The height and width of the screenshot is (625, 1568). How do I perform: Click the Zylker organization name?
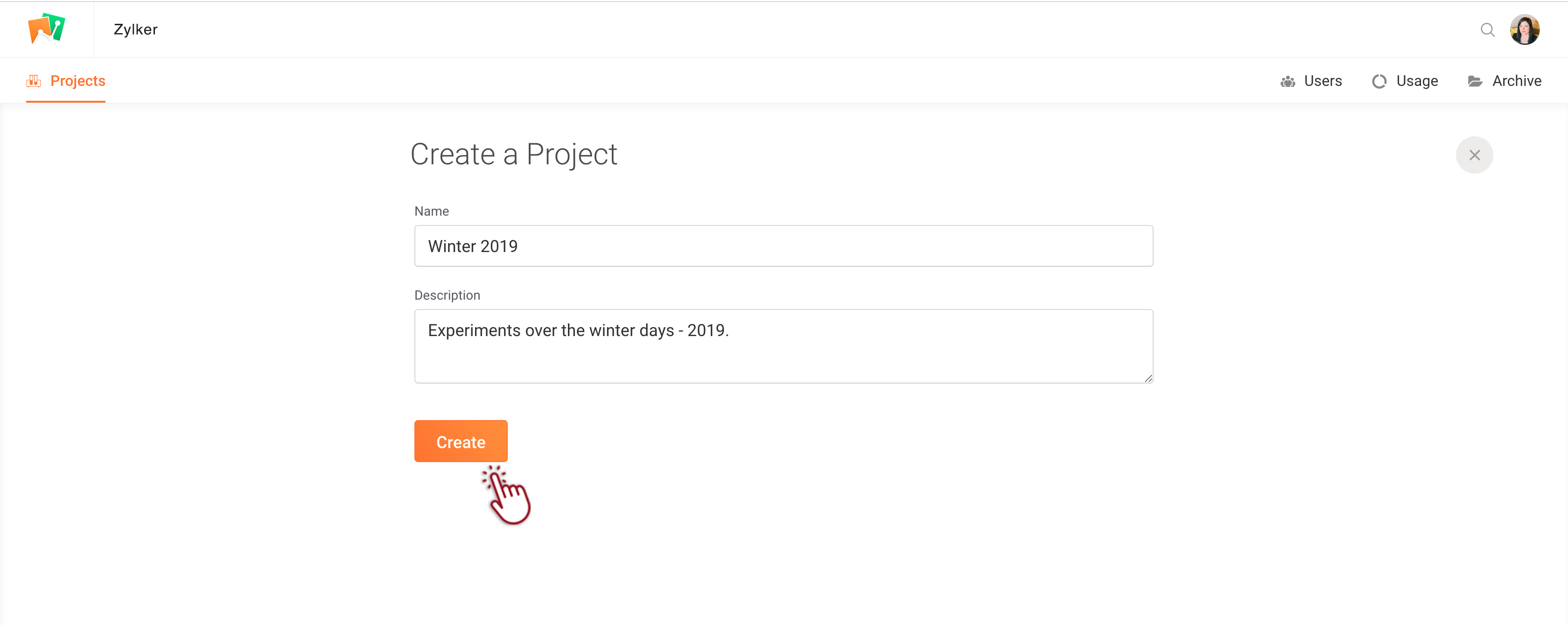coord(135,29)
